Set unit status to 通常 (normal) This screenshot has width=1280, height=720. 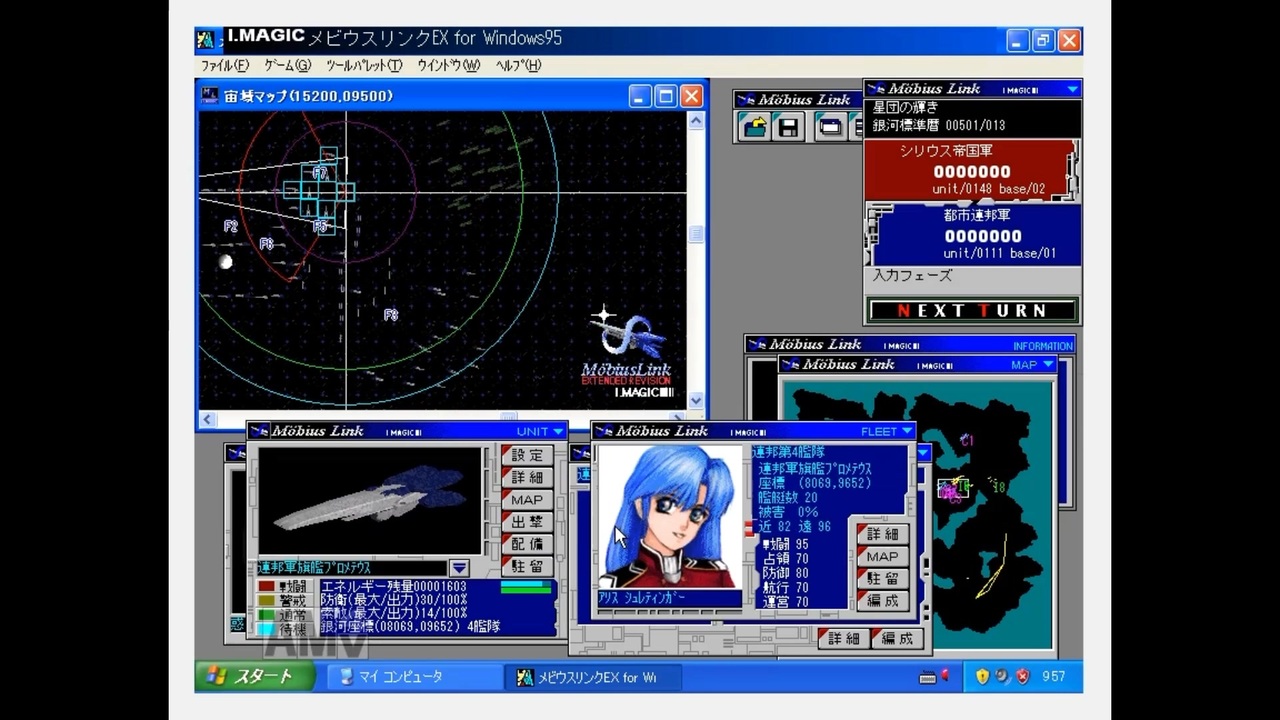click(x=284, y=614)
